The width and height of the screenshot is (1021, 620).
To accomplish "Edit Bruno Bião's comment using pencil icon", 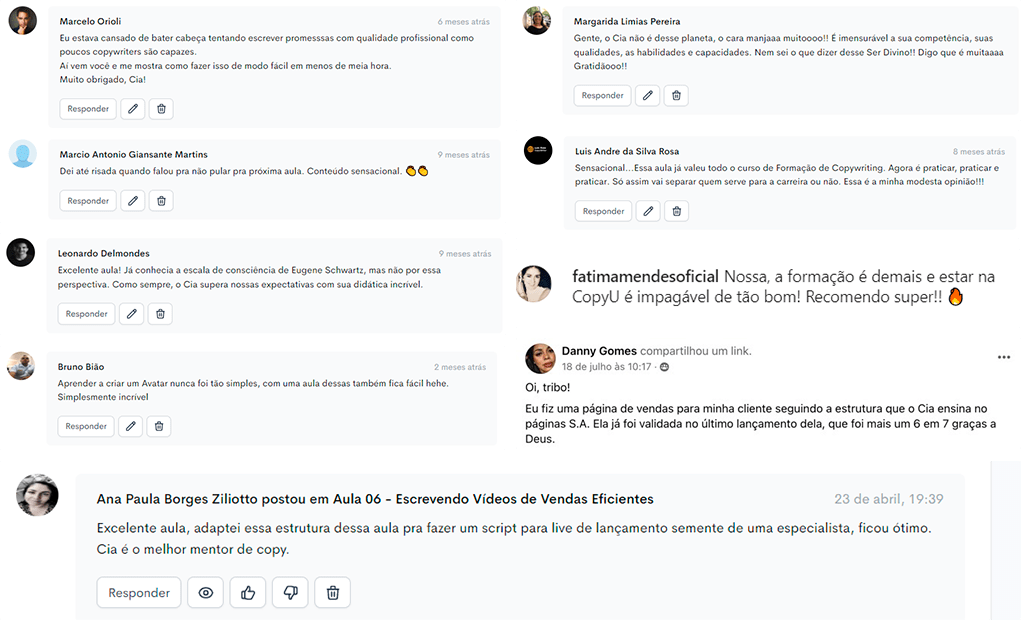I will point(131,426).
